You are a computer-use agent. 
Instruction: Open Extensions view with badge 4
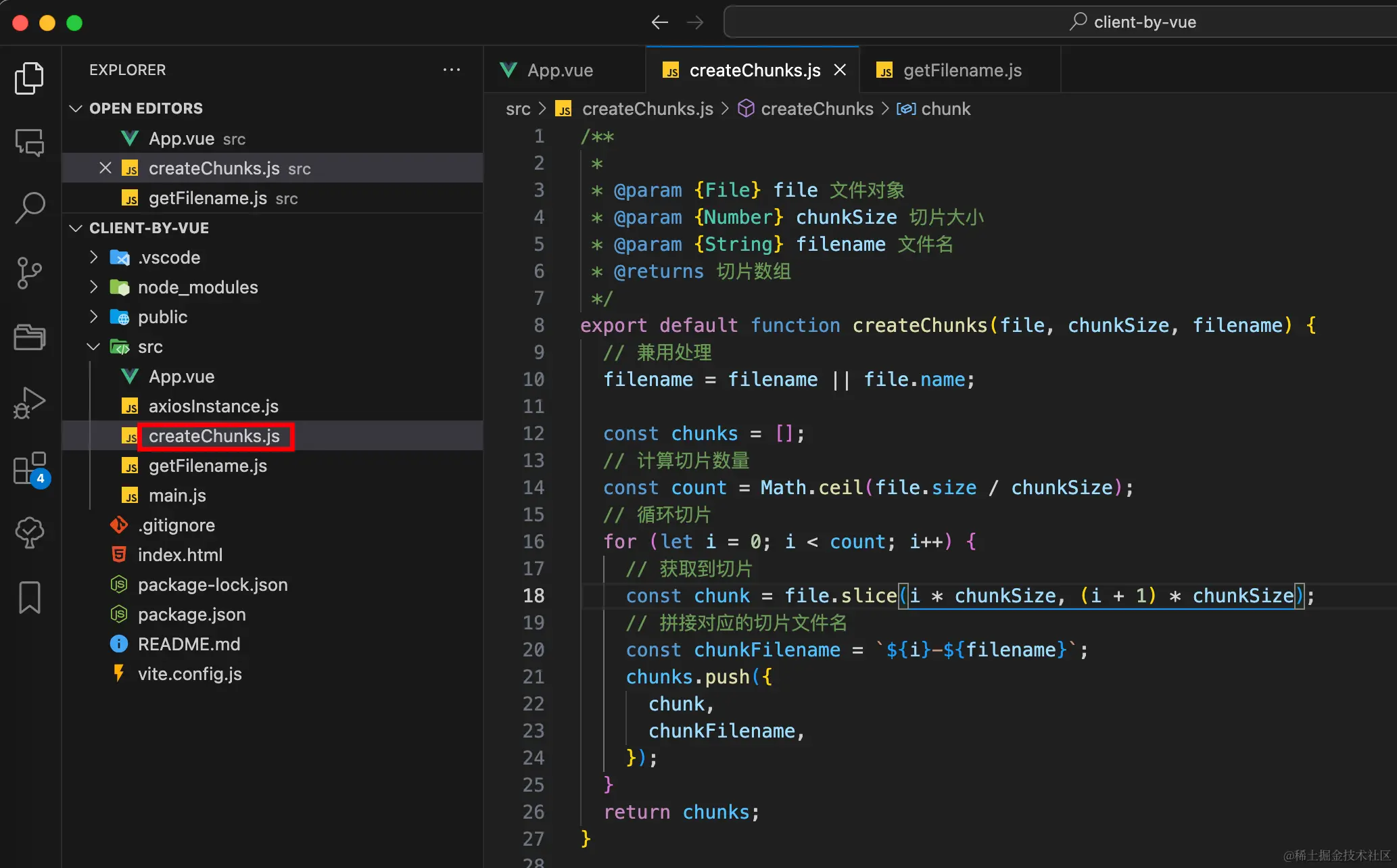tap(29, 468)
